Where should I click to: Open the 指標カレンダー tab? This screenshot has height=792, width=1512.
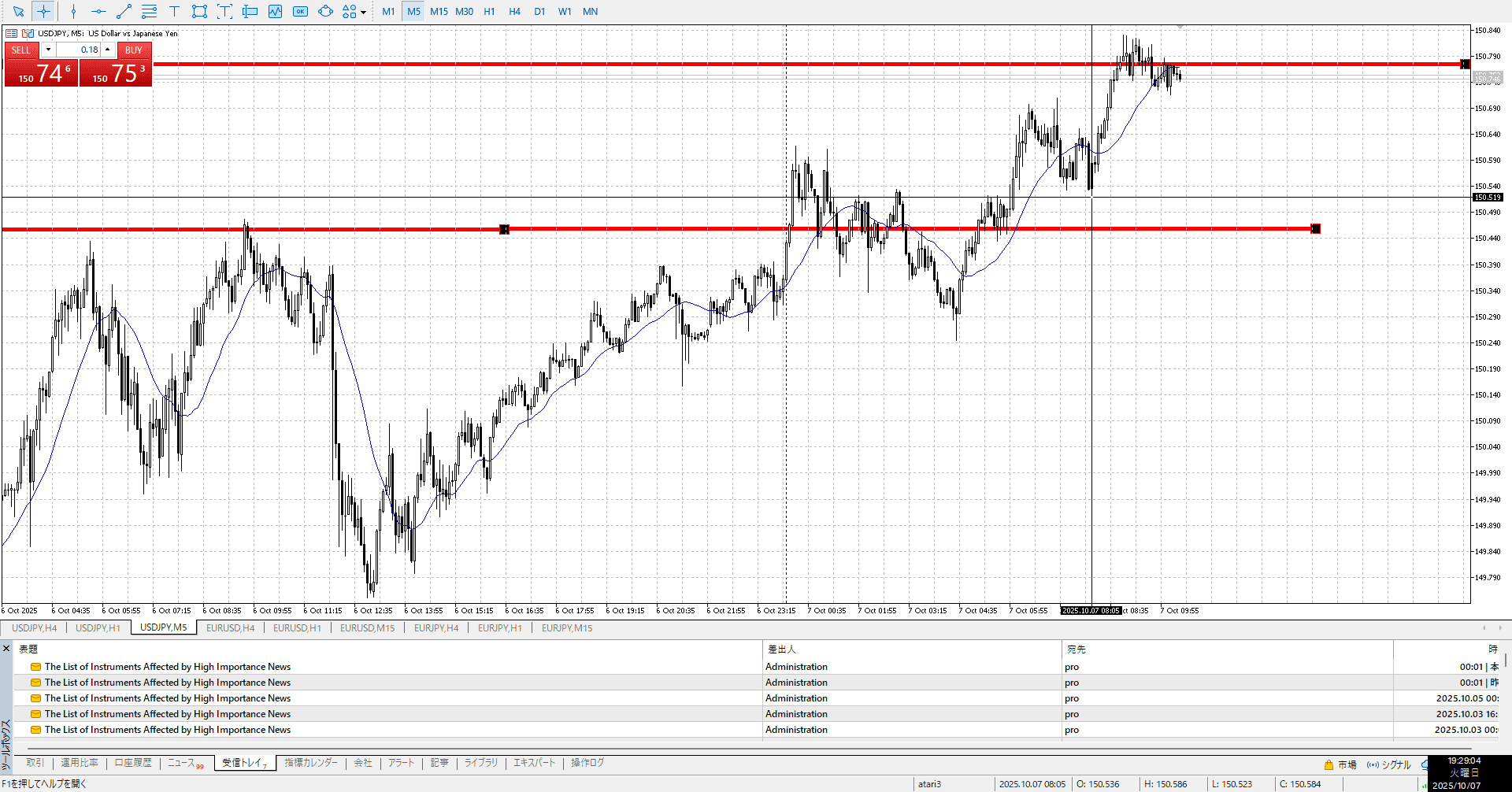coord(311,762)
